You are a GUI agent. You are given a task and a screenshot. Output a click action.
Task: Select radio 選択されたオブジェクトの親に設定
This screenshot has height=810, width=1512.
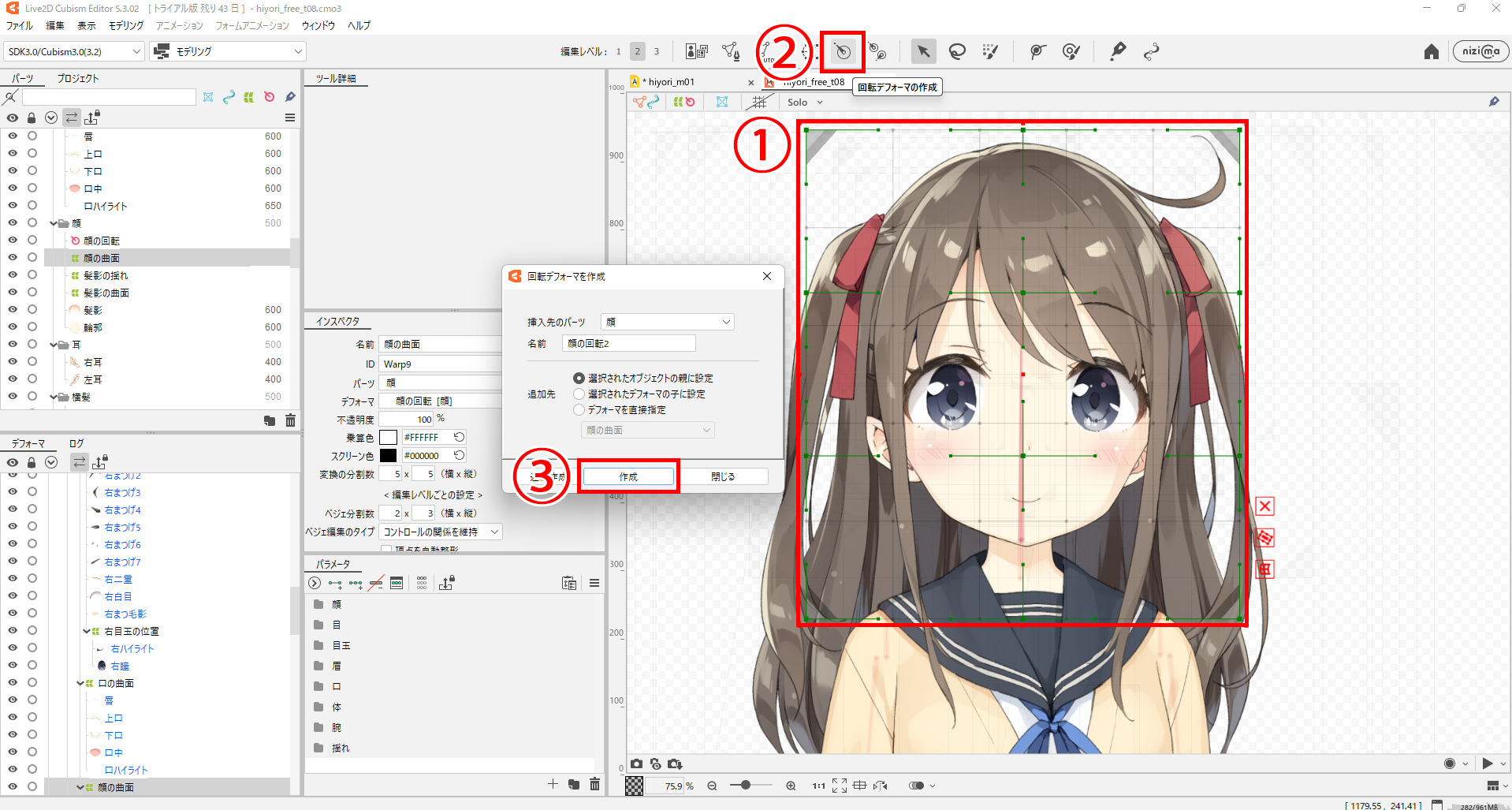point(579,379)
